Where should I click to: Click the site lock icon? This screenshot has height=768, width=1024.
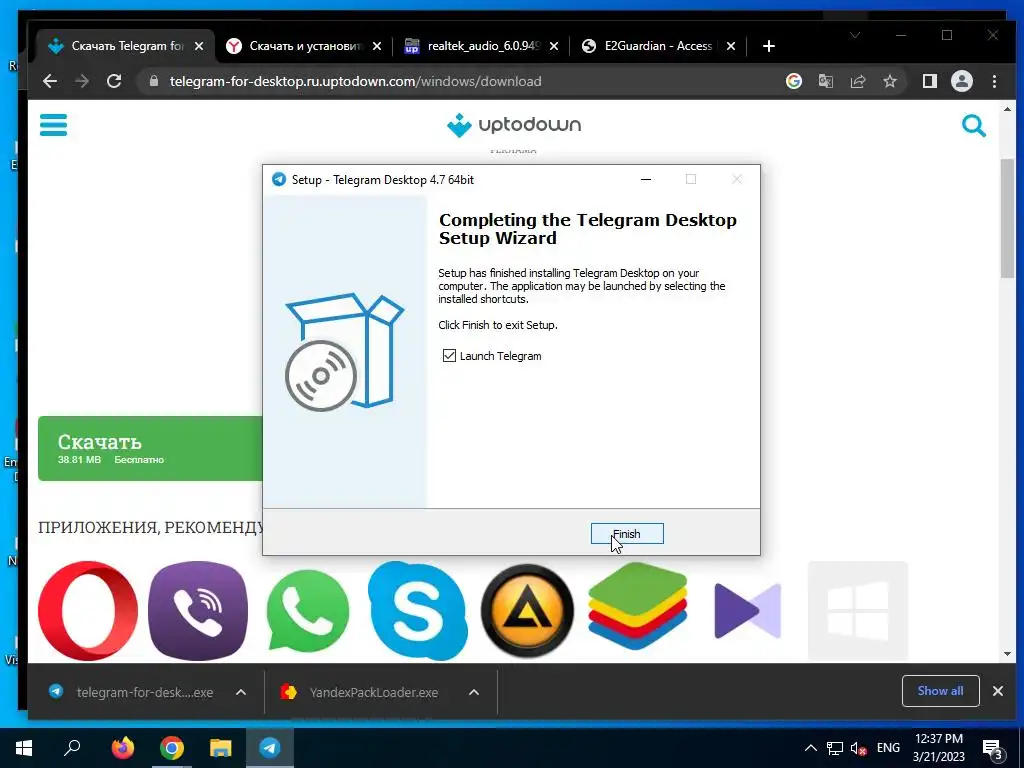(154, 81)
